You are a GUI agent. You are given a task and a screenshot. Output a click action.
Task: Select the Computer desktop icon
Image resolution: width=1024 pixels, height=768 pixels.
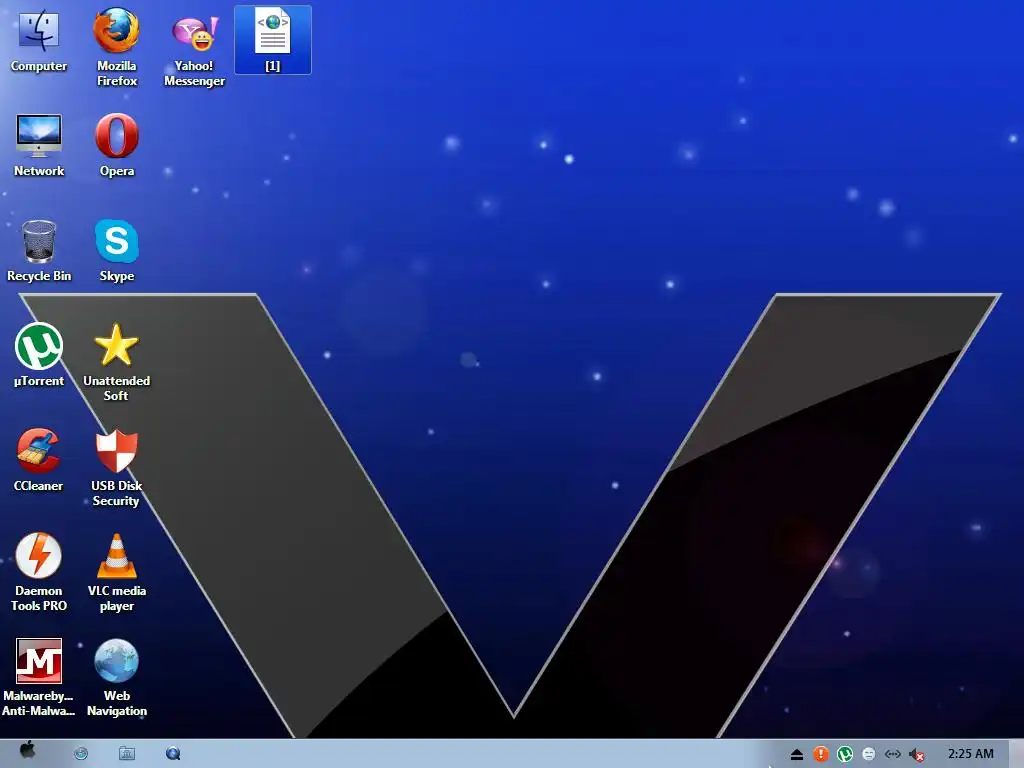(39, 40)
